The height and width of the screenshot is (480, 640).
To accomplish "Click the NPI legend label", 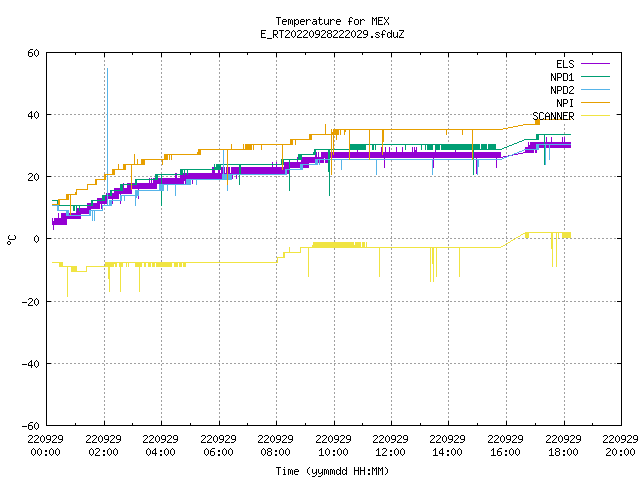I will coord(565,103).
